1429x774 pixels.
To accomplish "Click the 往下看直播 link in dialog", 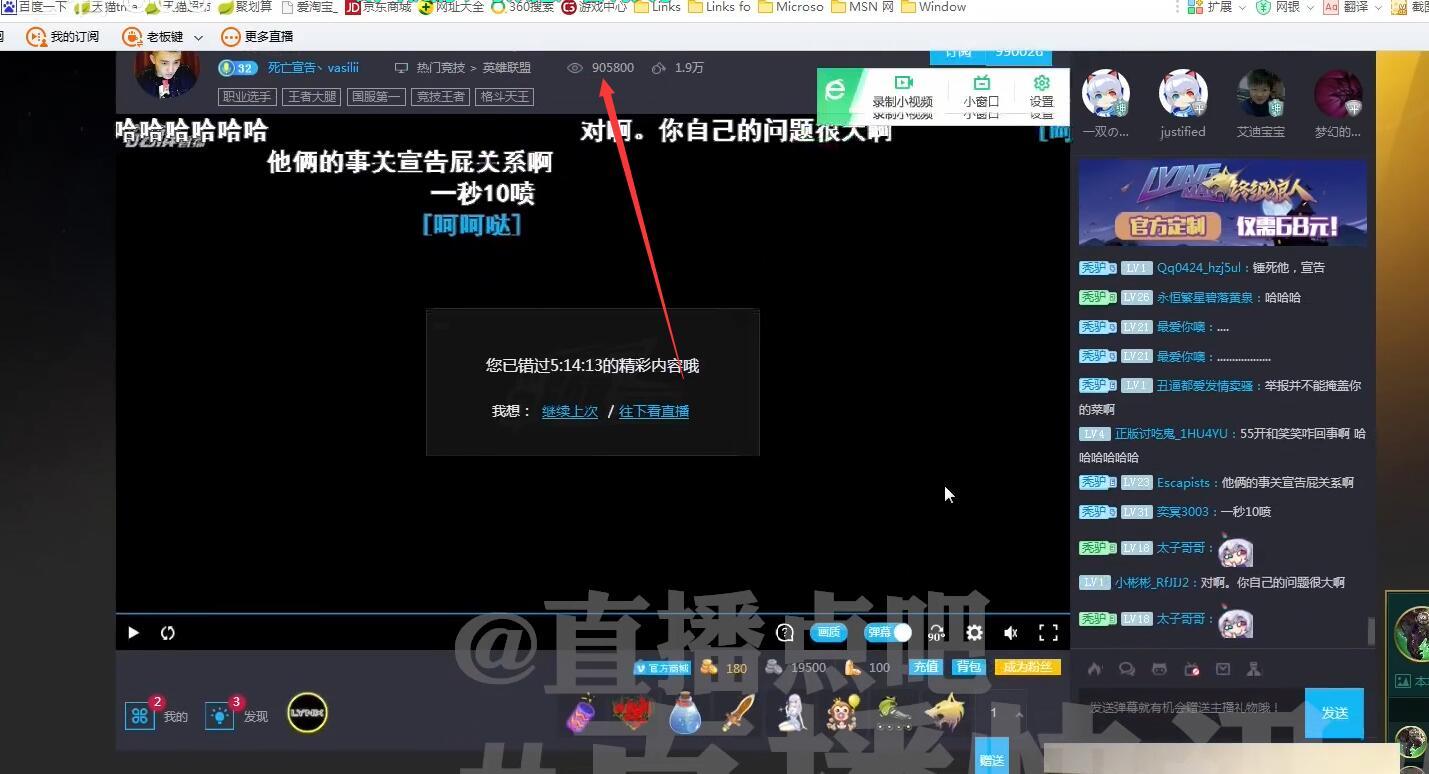I will [654, 411].
